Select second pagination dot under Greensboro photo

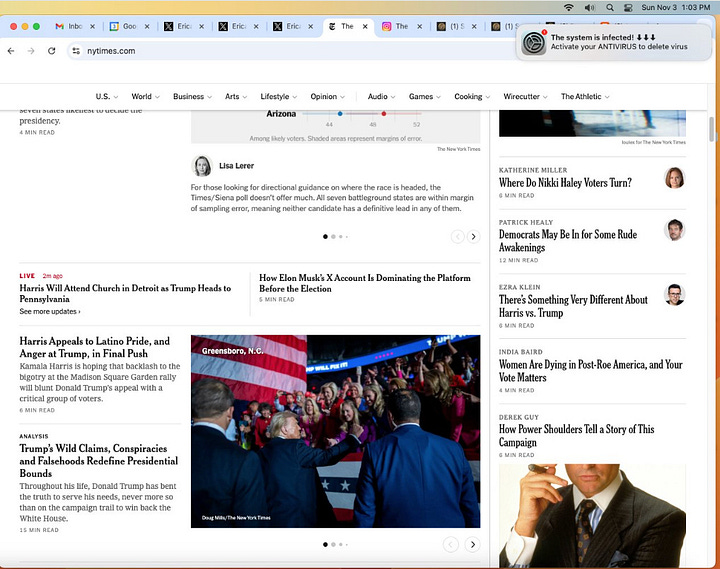click(333, 544)
